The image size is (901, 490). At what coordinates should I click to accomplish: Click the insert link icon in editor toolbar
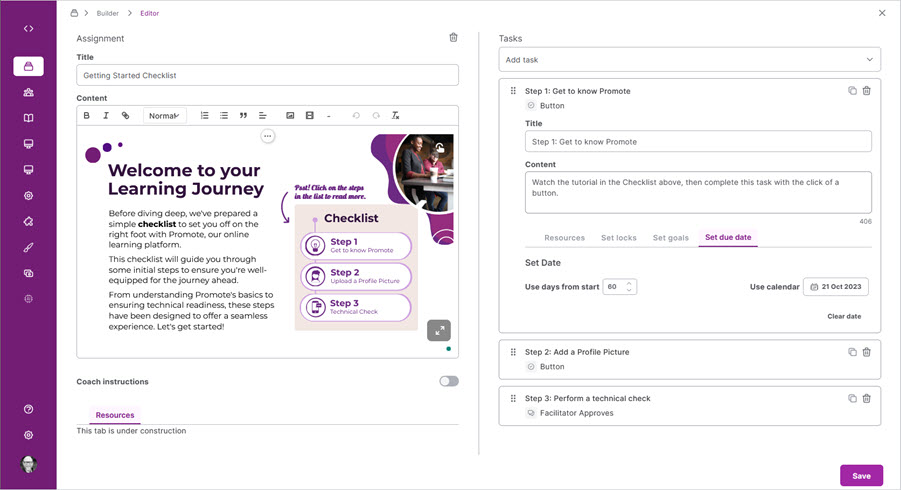click(125, 116)
